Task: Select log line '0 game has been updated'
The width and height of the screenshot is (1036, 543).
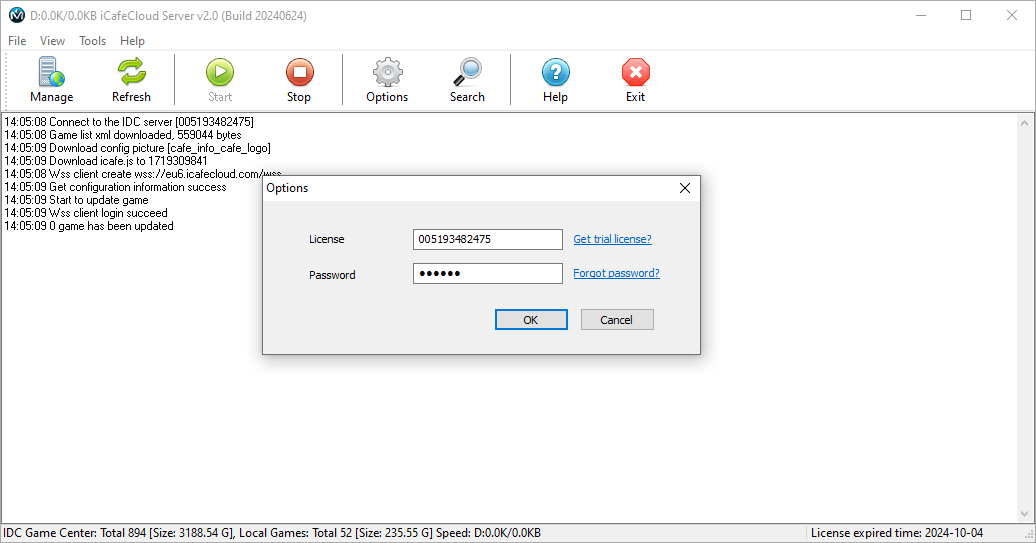Action: 89,226
